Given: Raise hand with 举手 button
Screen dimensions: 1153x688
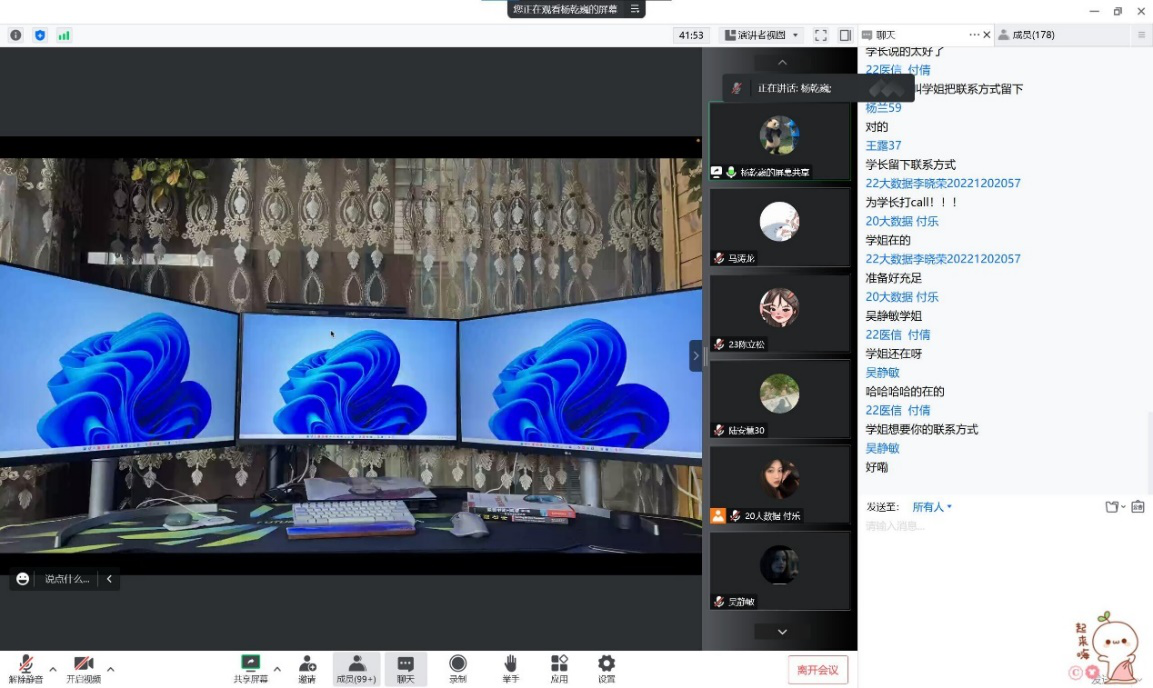Looking at the screenshot, I should [510, 669].
